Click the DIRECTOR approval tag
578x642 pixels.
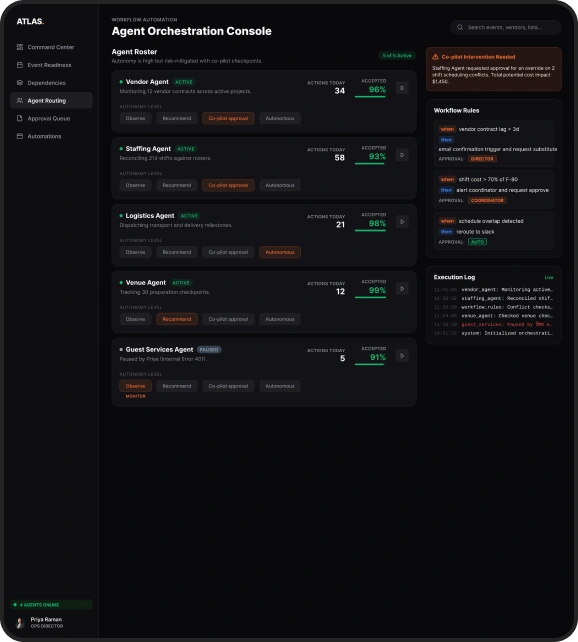point(482,159)
